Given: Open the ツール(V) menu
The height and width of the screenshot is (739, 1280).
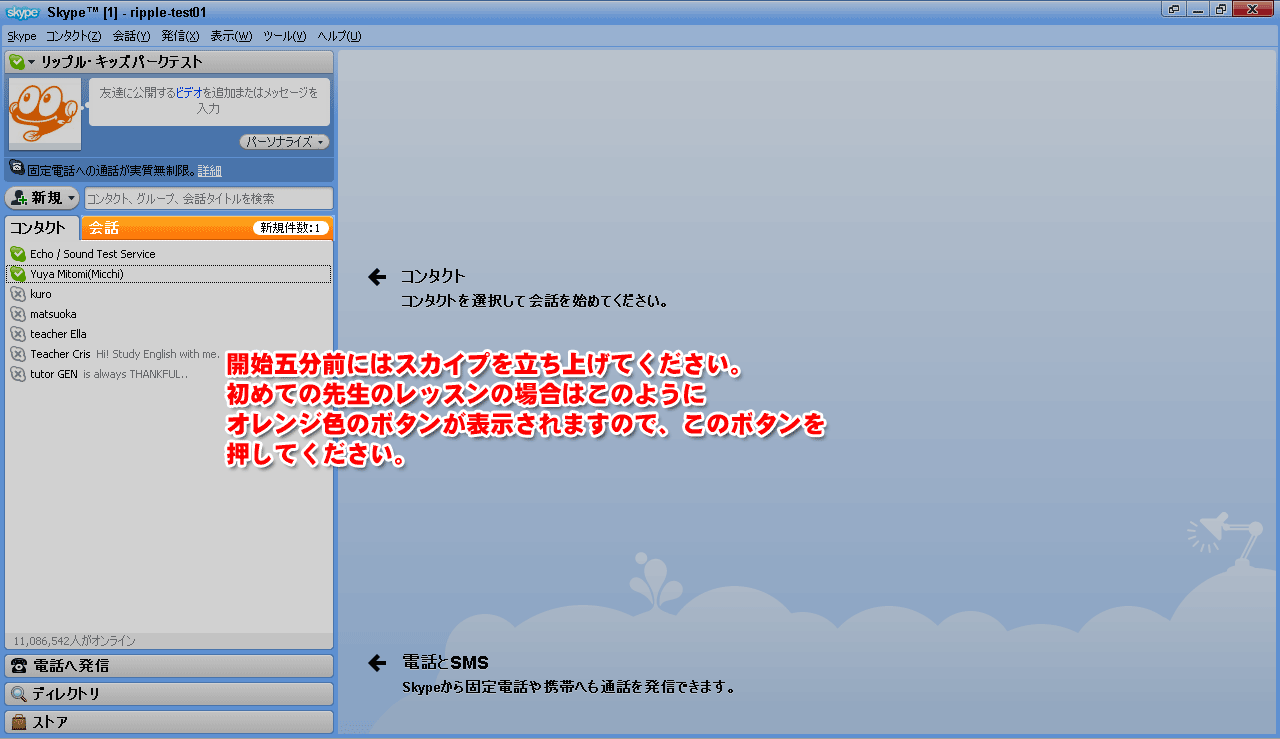Looking at the screenshot, I should pyautogui.click(x=284, y=36).
